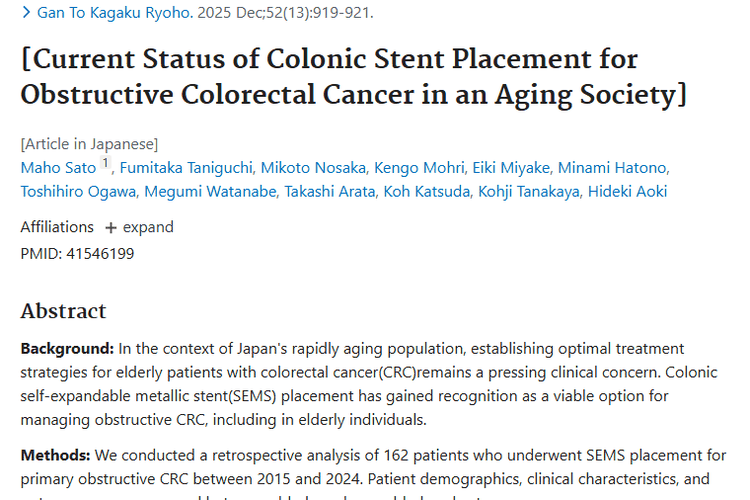750x500 pixels.
Task: Click the Abstract section heading
Action: pos(63,311)
